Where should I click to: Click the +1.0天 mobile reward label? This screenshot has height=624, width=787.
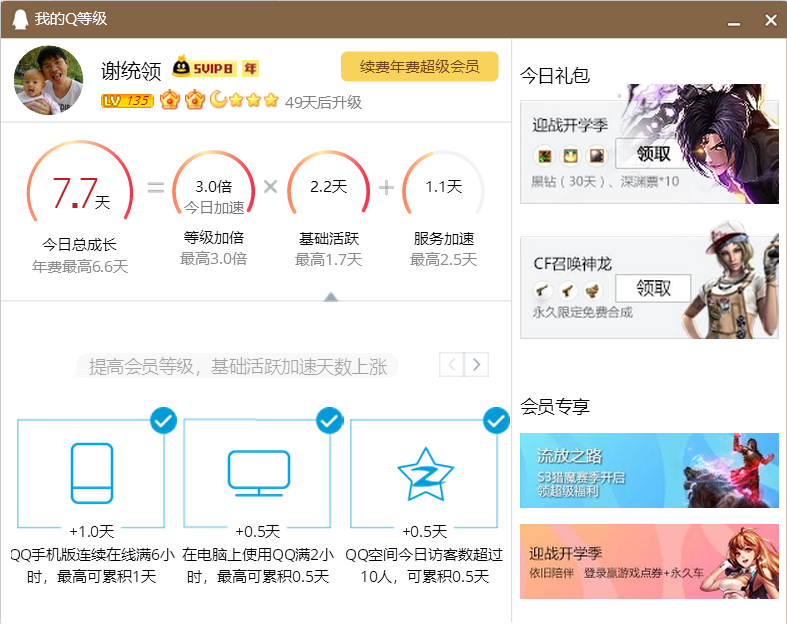point(92,531)
